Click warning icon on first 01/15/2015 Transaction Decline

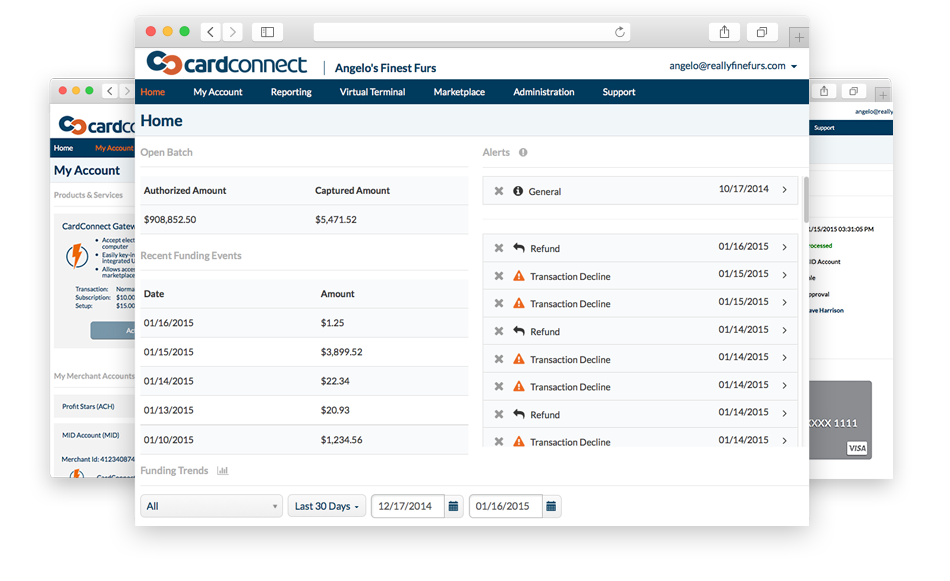[x=519, y=276]
